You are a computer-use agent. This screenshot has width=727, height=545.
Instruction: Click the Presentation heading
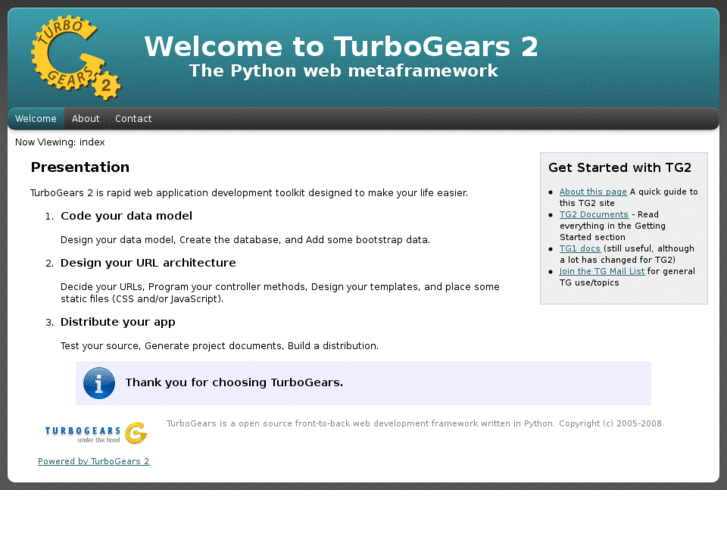[x=80, y=167]
